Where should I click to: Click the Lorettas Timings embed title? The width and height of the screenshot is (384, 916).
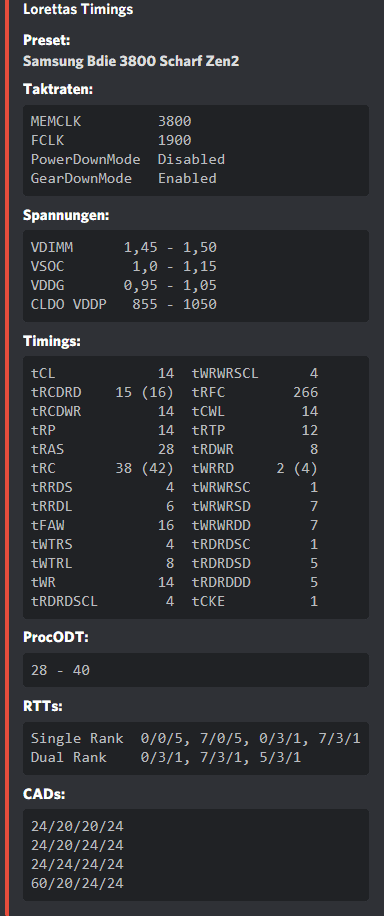[x=78, y=9]
